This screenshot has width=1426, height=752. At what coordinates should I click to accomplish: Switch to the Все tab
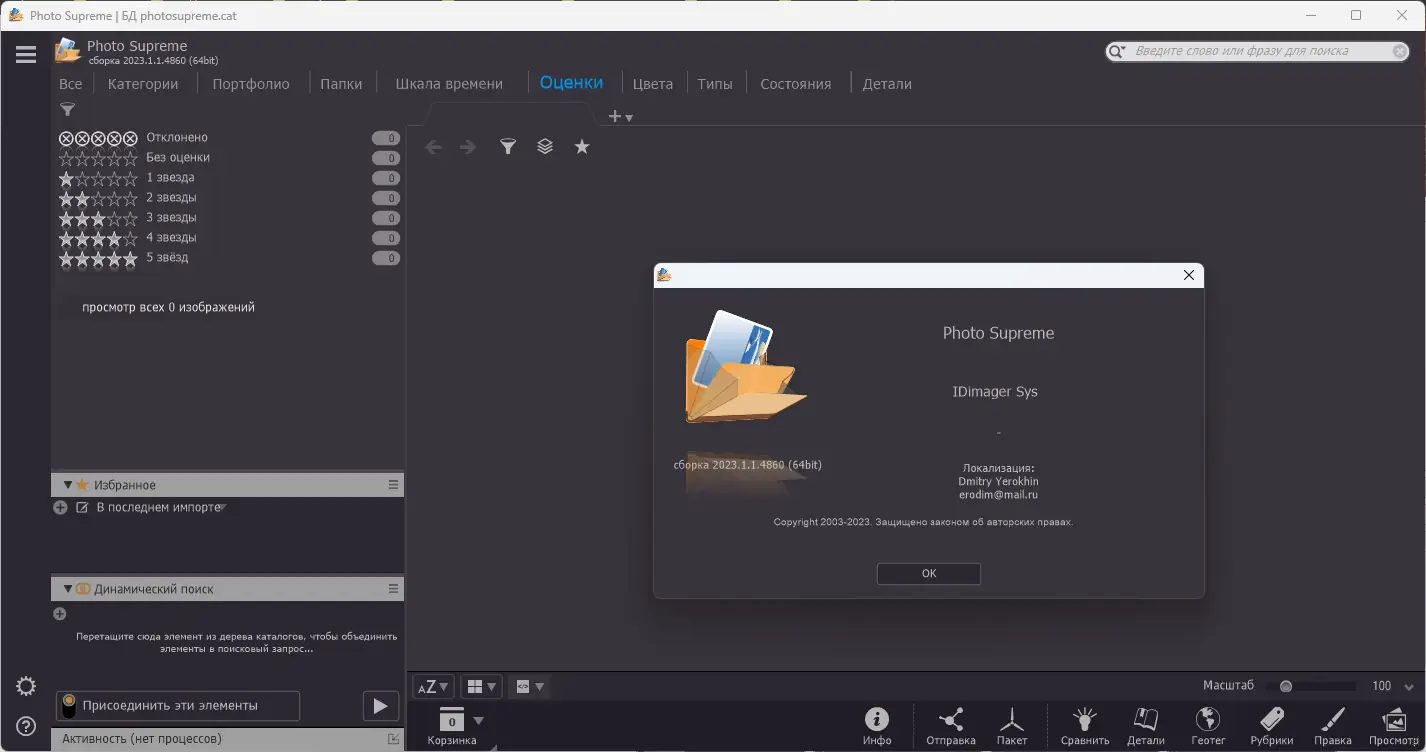(x=71, y=84)
